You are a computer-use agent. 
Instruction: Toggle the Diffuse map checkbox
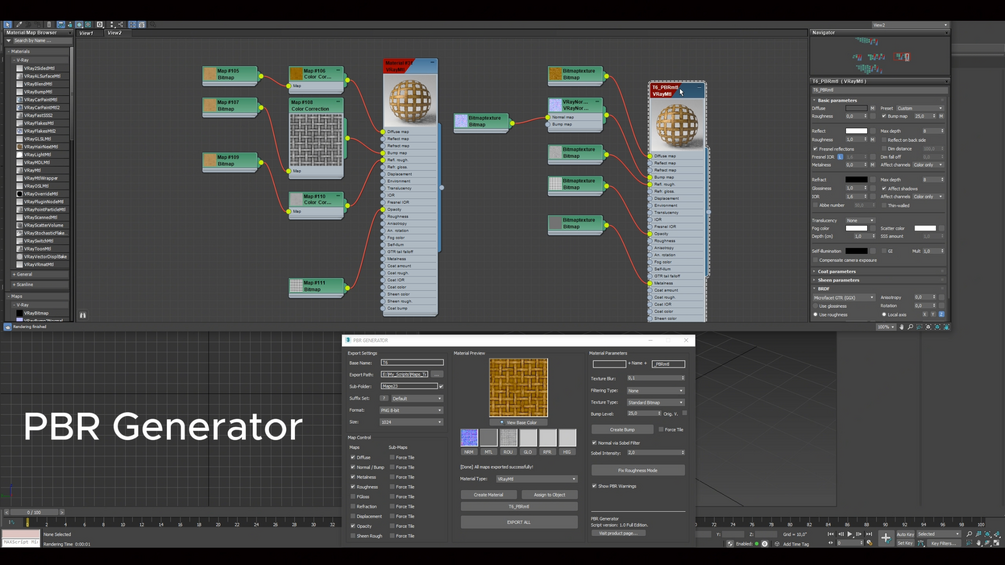tap(353, 457)
